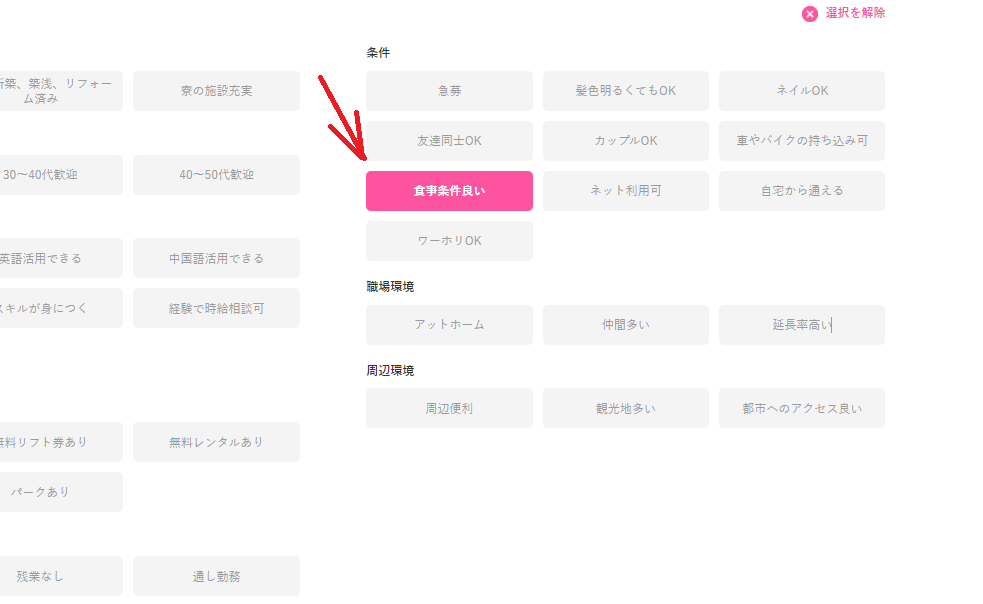Viewport: 983px width, 604px height.
Task: Enable the 40〜50代歓迎 tag
Action: [216, 175]
